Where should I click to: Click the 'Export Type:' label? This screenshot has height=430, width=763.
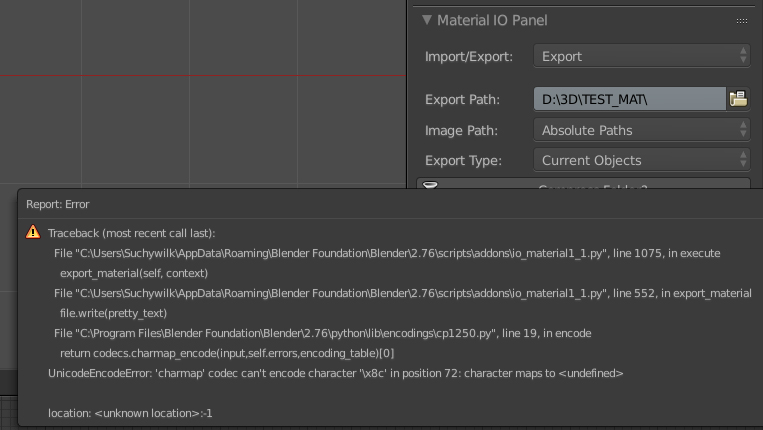pyautogui.click(x=463, y=161)
